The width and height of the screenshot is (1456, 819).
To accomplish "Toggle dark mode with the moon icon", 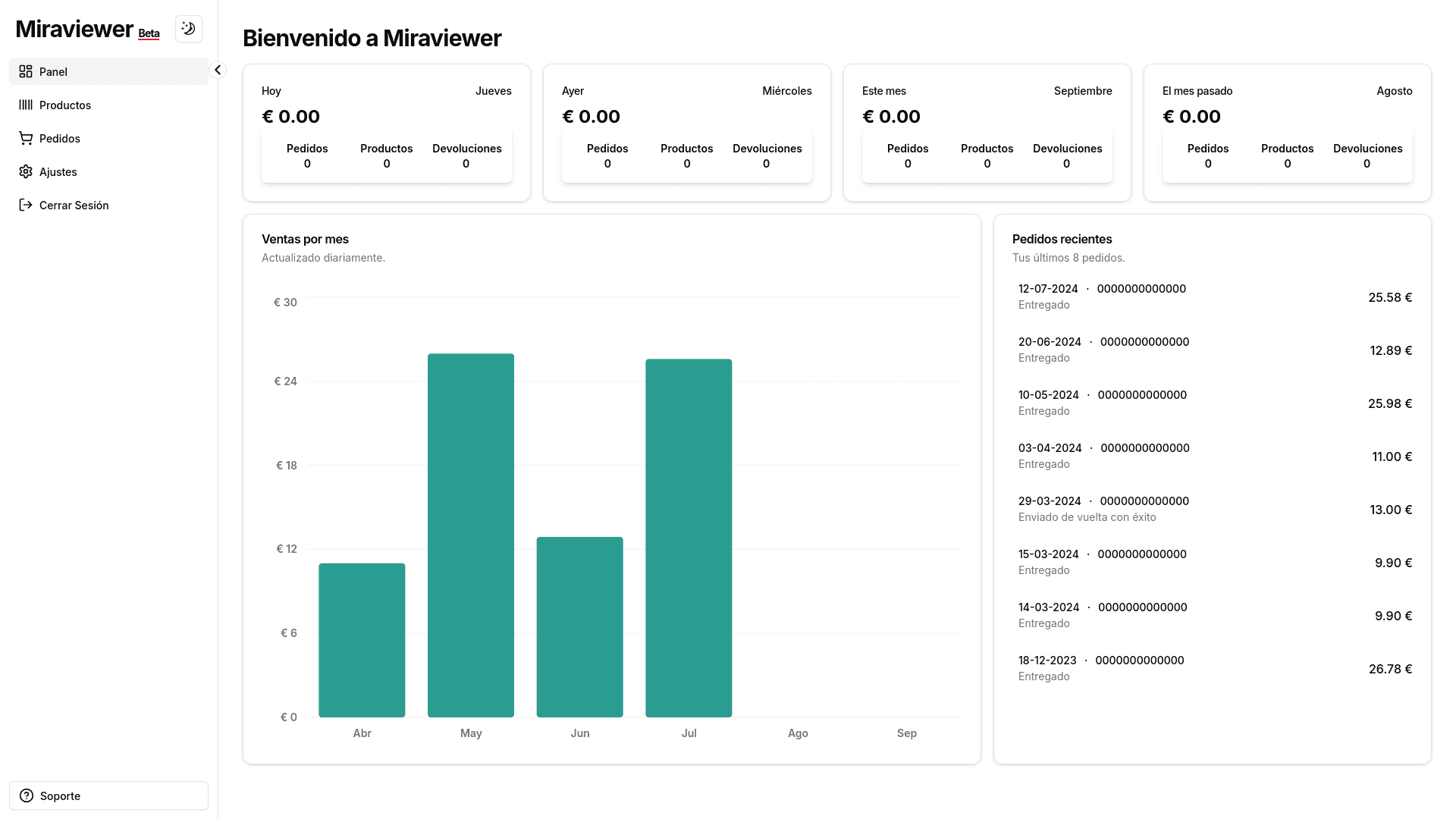I will [x=188, y=29].
